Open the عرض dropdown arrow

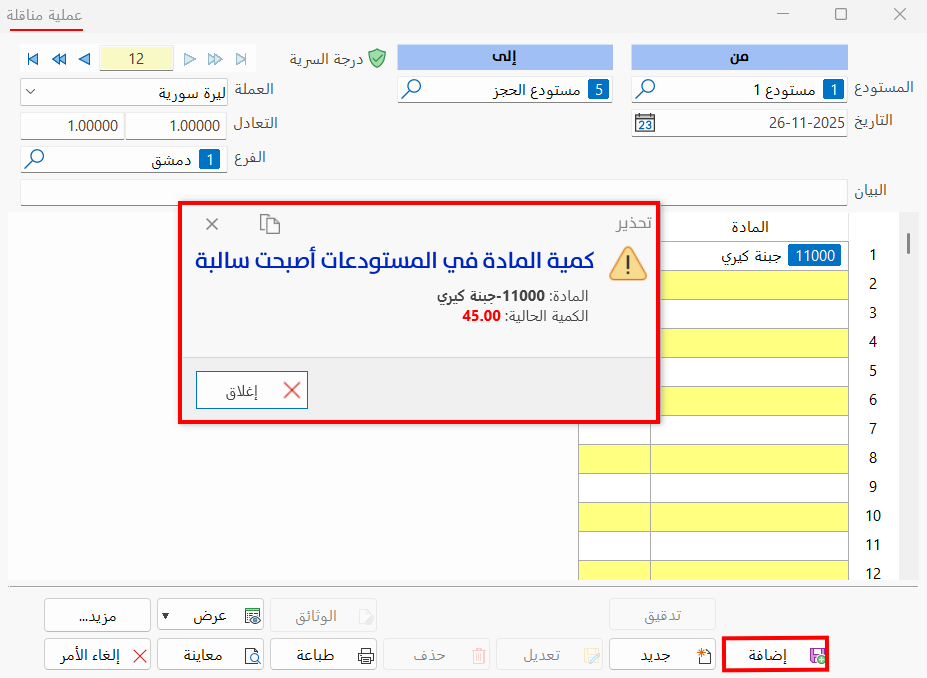(165, 616)
